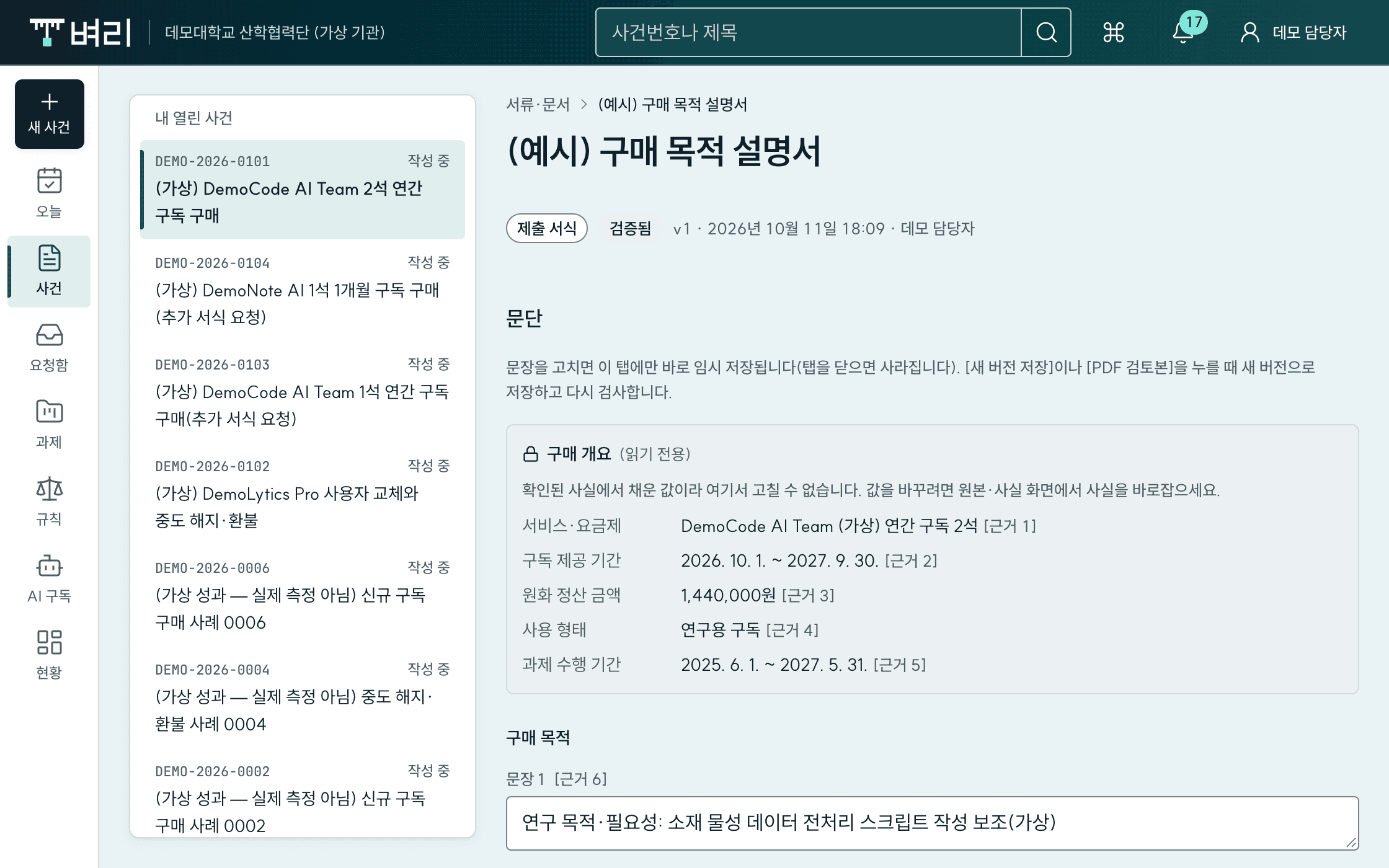Image resolution: width=1389 pixels, height=868 pixels.
Task: Click the 제출 서식 pill badge
Action: point(547,228)
